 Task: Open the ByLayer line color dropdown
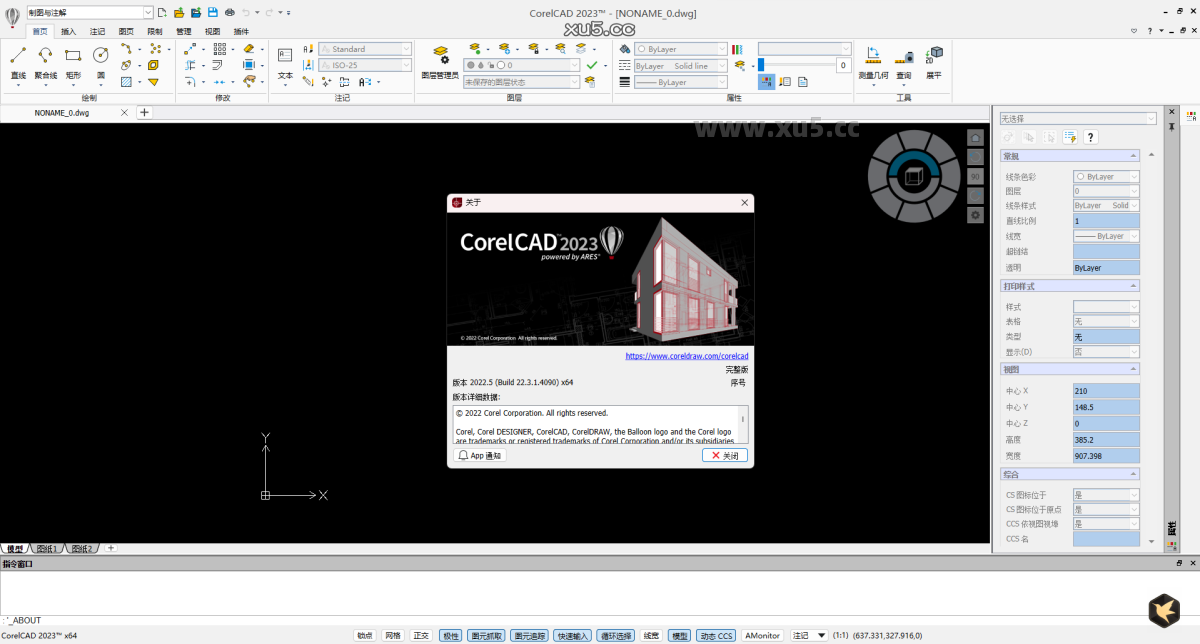(723, 48)
